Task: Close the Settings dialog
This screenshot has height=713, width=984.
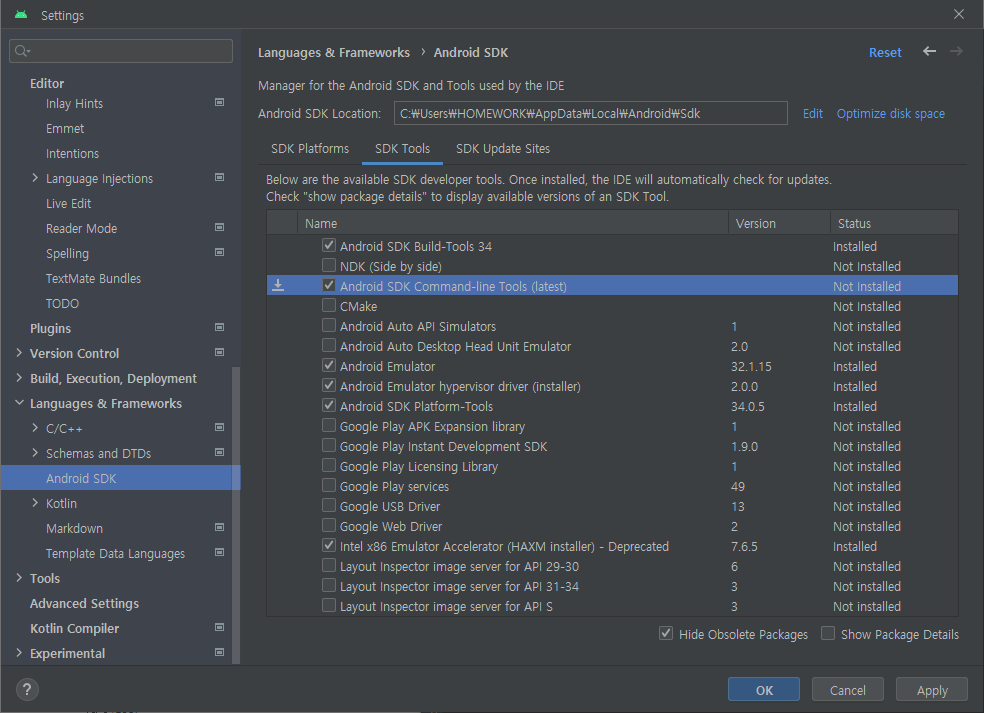Action: click(x=959, y=14)
